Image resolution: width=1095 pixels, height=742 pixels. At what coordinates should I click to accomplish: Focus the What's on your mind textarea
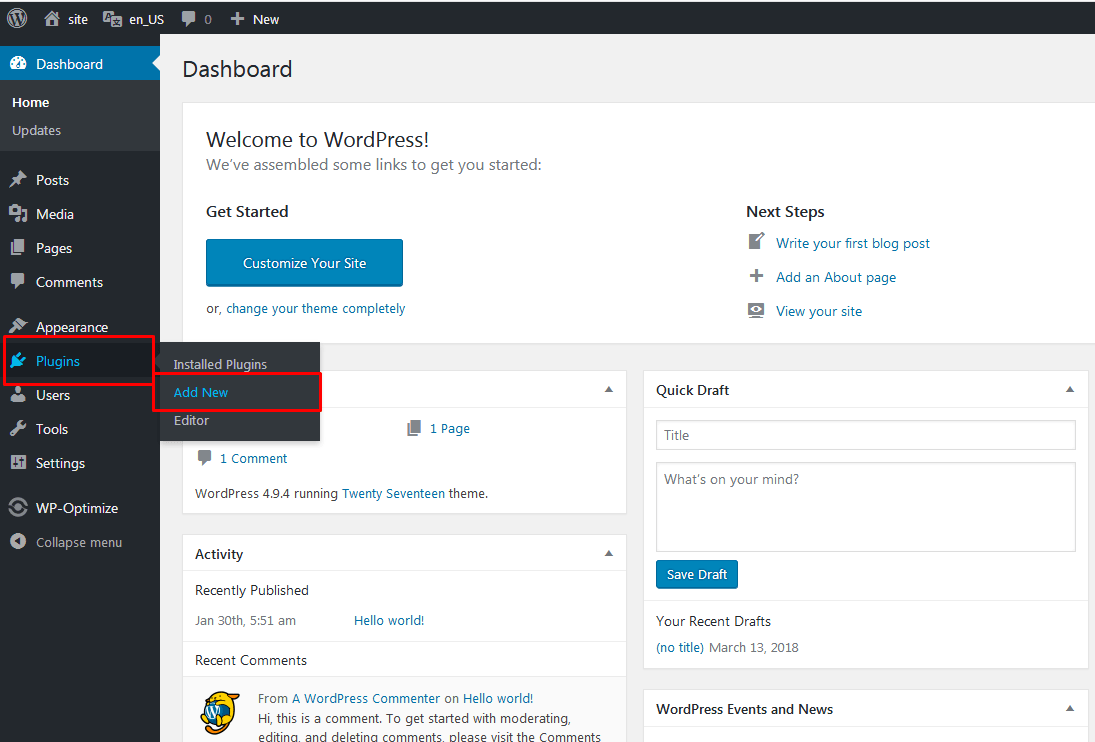tap(866, 507)
